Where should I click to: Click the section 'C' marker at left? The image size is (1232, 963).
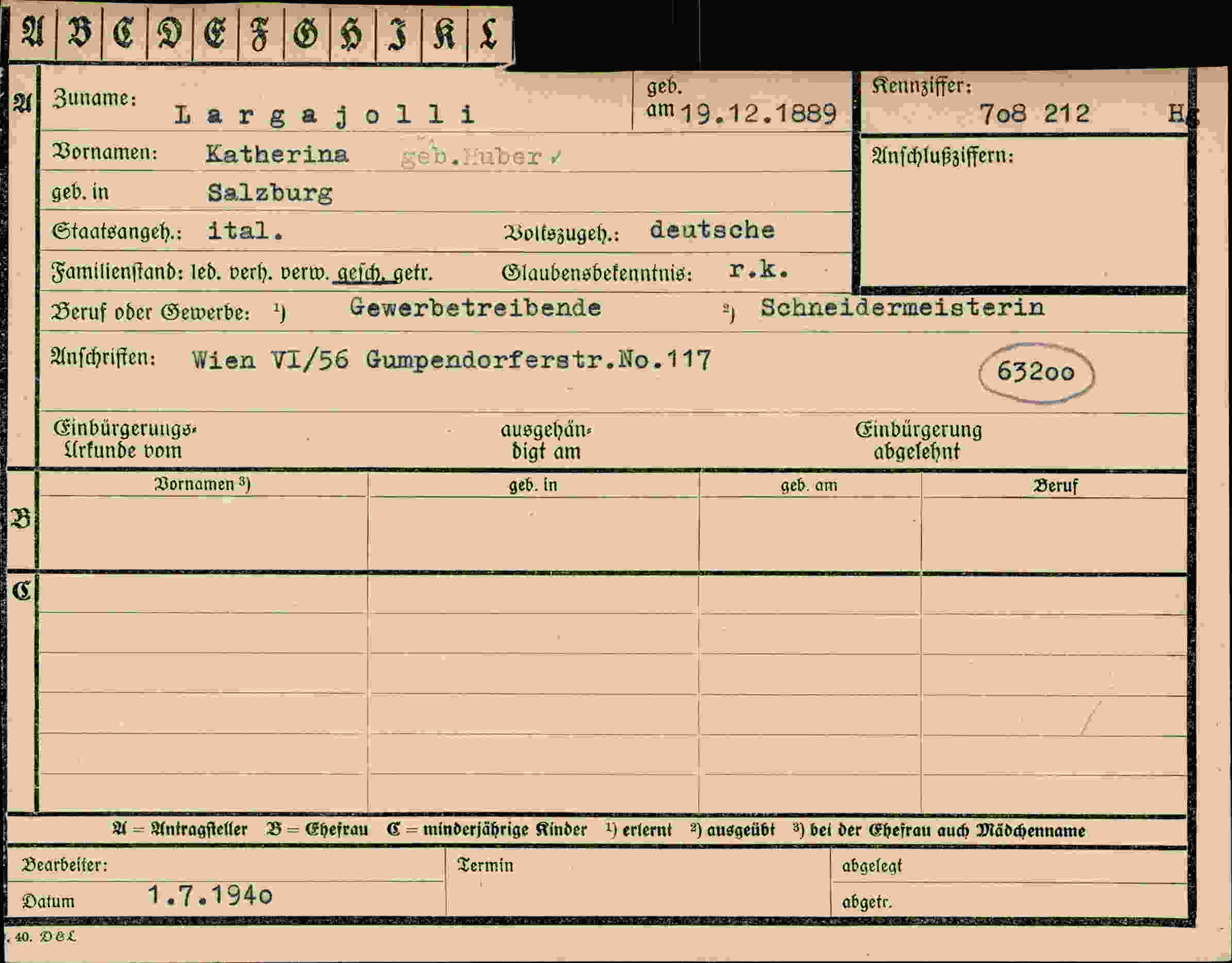pos(22,591)
